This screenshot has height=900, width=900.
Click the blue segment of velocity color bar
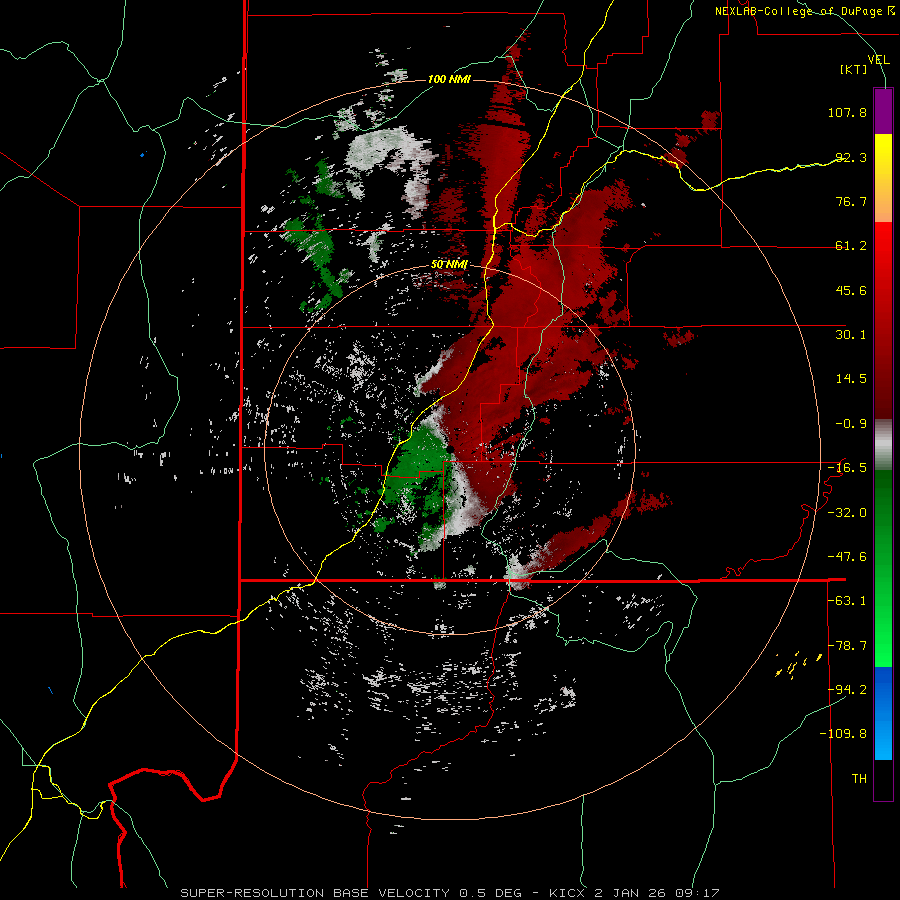pyautogui.click(x=883, y=713)
